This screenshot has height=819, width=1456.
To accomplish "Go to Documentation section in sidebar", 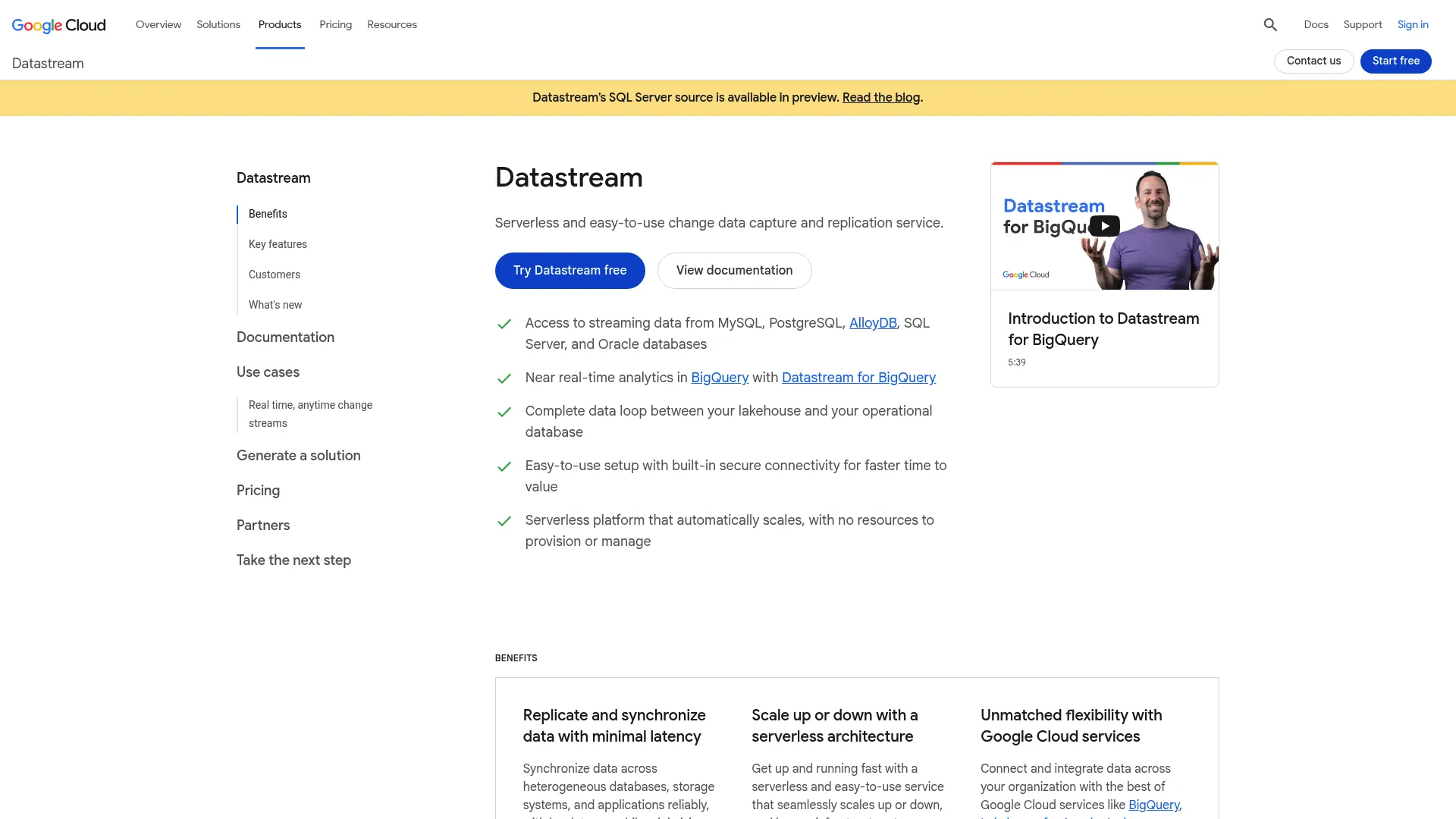I will (285, 337).
